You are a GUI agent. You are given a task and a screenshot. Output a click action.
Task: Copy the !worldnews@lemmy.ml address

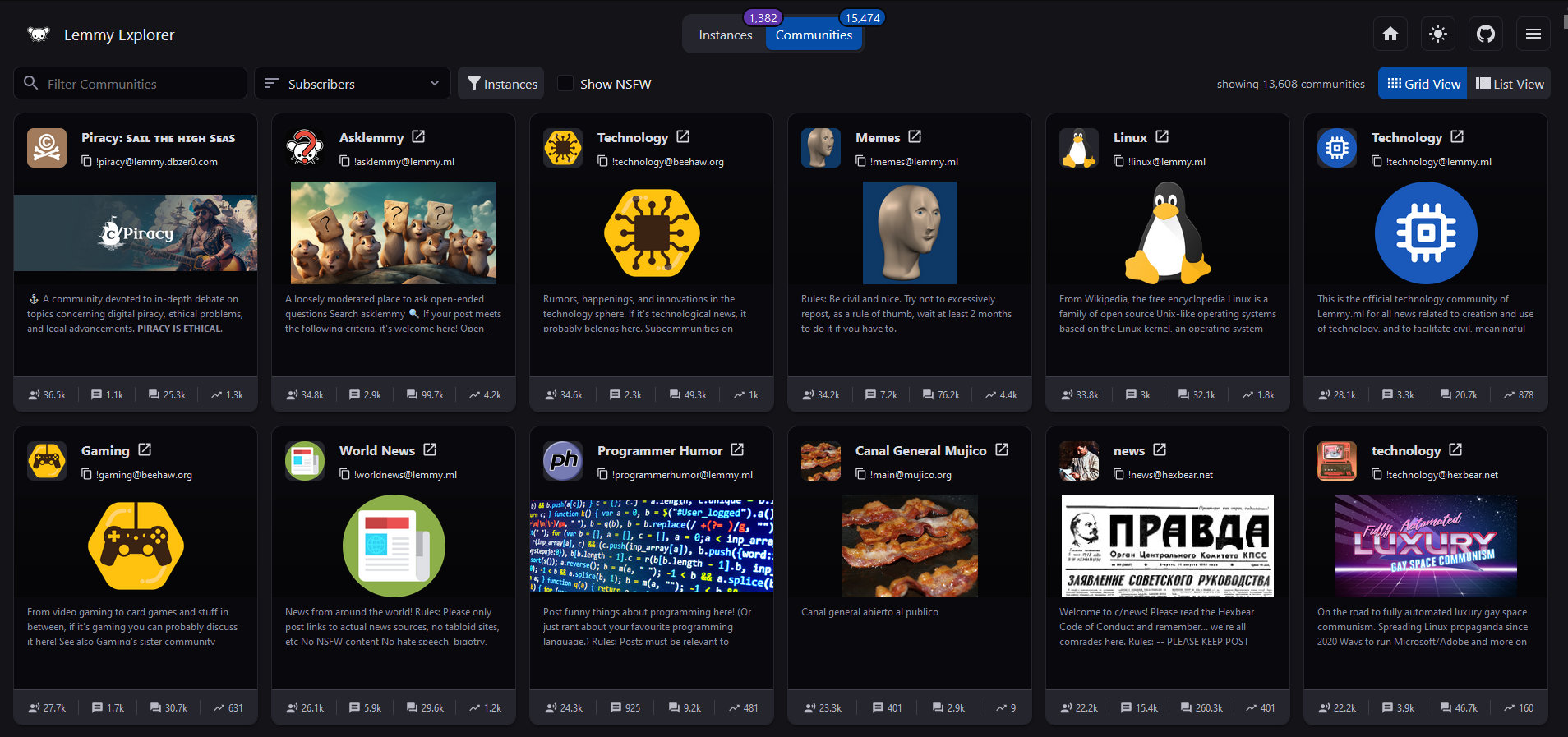tap(344, 474)
